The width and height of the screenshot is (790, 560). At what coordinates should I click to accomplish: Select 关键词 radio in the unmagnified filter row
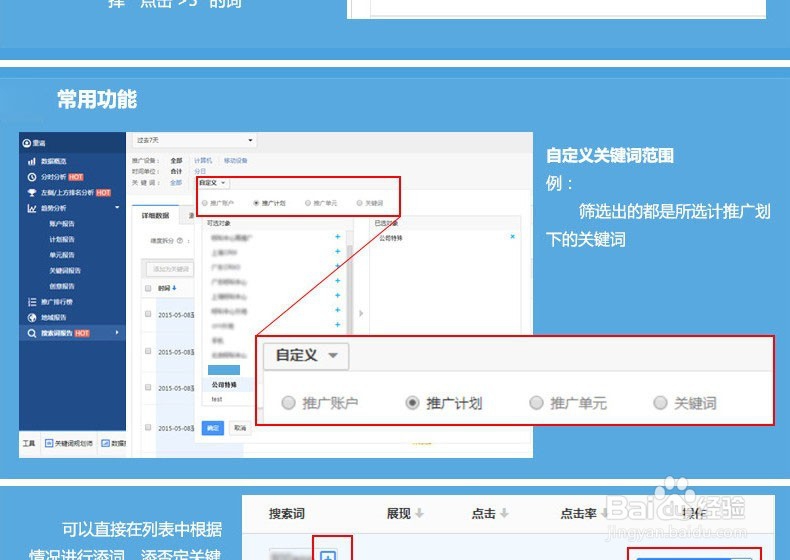point(359,203)
